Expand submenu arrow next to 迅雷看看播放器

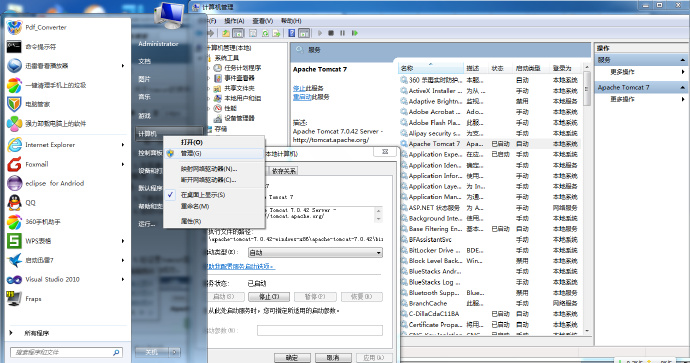point(123,66)
